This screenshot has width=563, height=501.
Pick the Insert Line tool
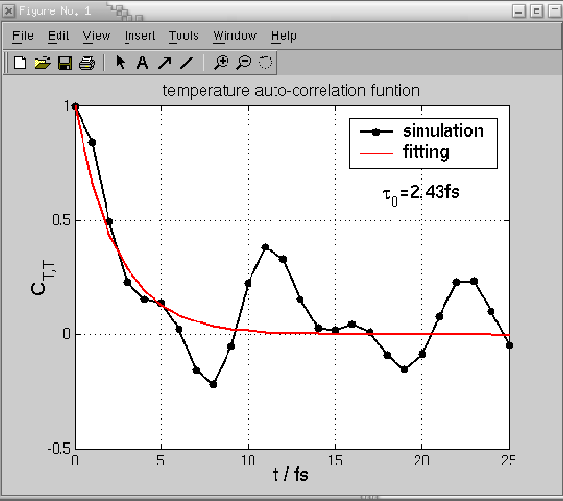(186, 63)
